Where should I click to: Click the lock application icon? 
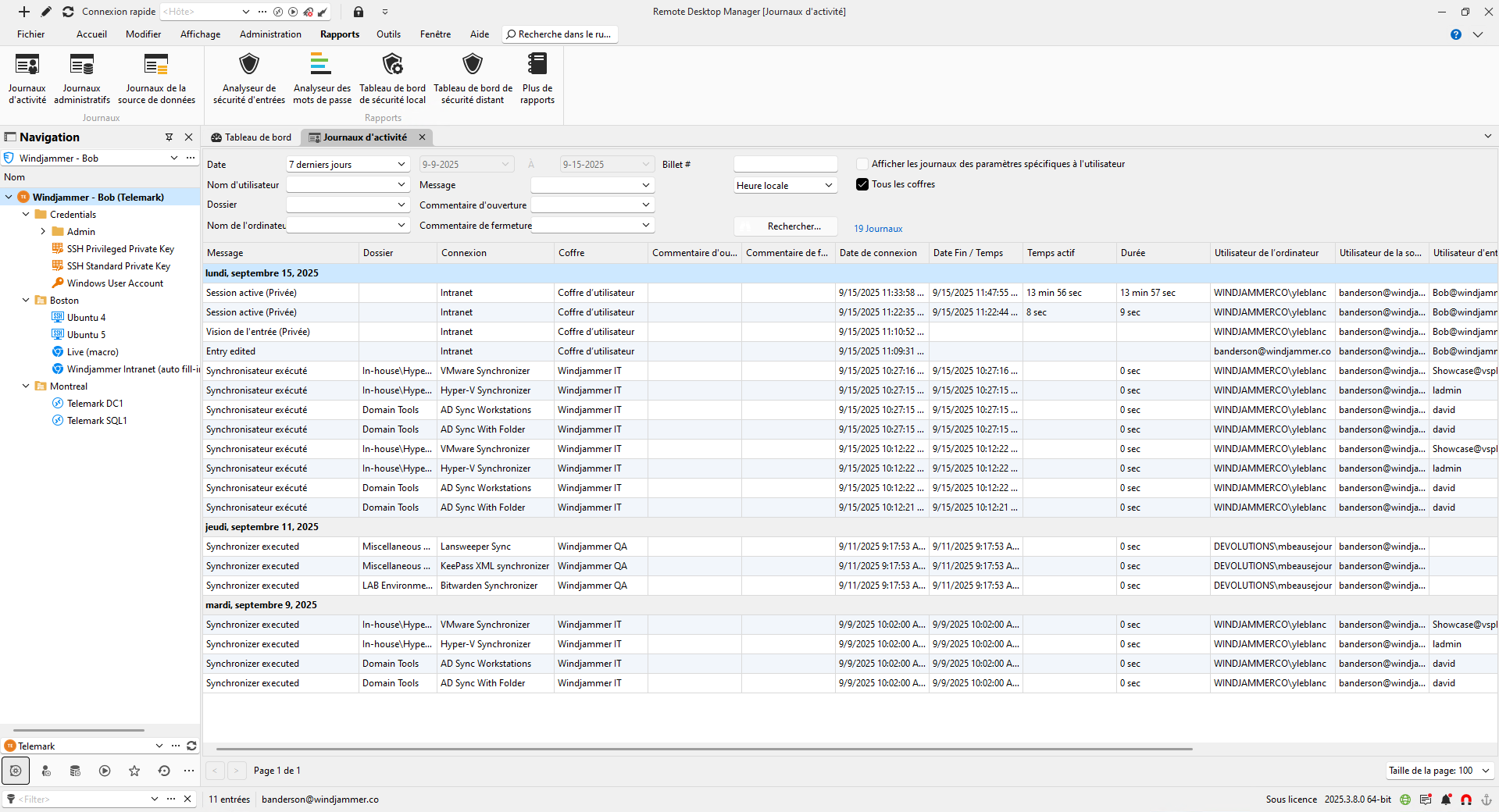point(359,12)
